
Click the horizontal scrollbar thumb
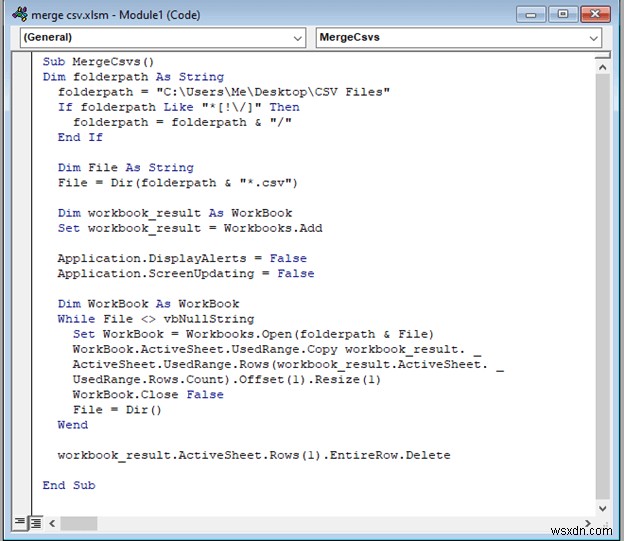(x=78, y=523)
